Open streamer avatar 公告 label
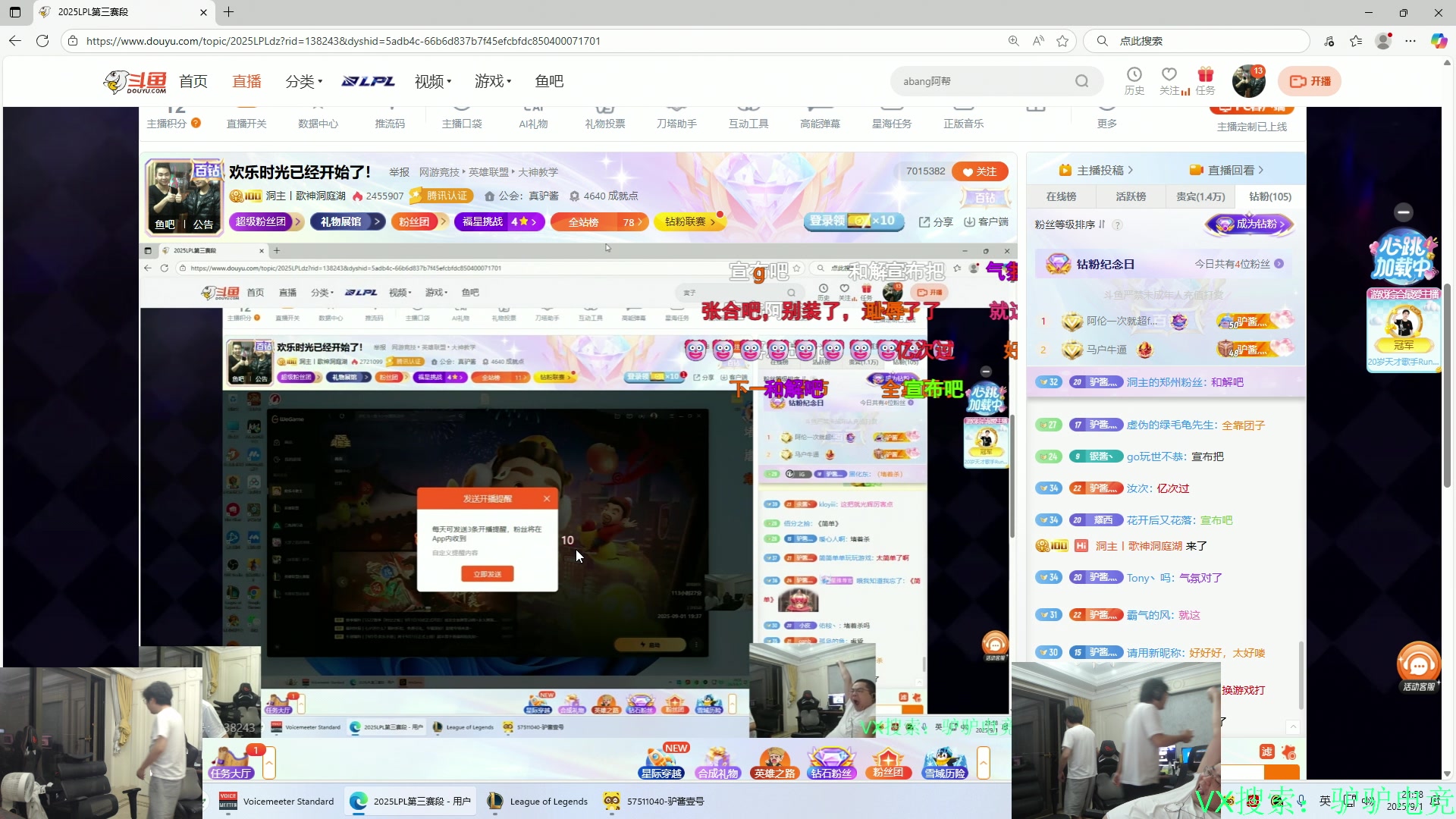Screen dimensions: 1456x819 [x=203, y=224]
